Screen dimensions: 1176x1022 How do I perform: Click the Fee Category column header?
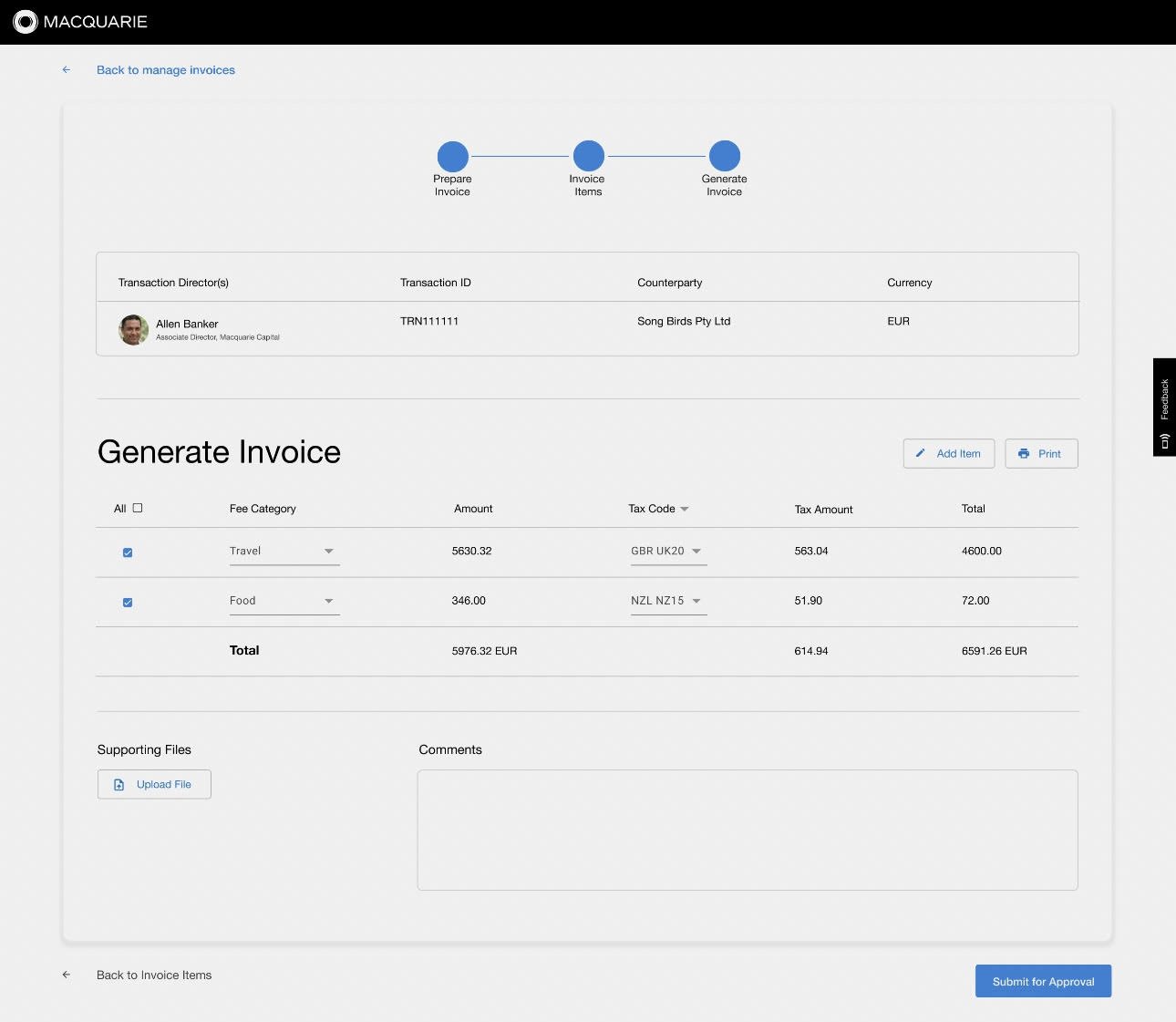click(x=263, y=509)
